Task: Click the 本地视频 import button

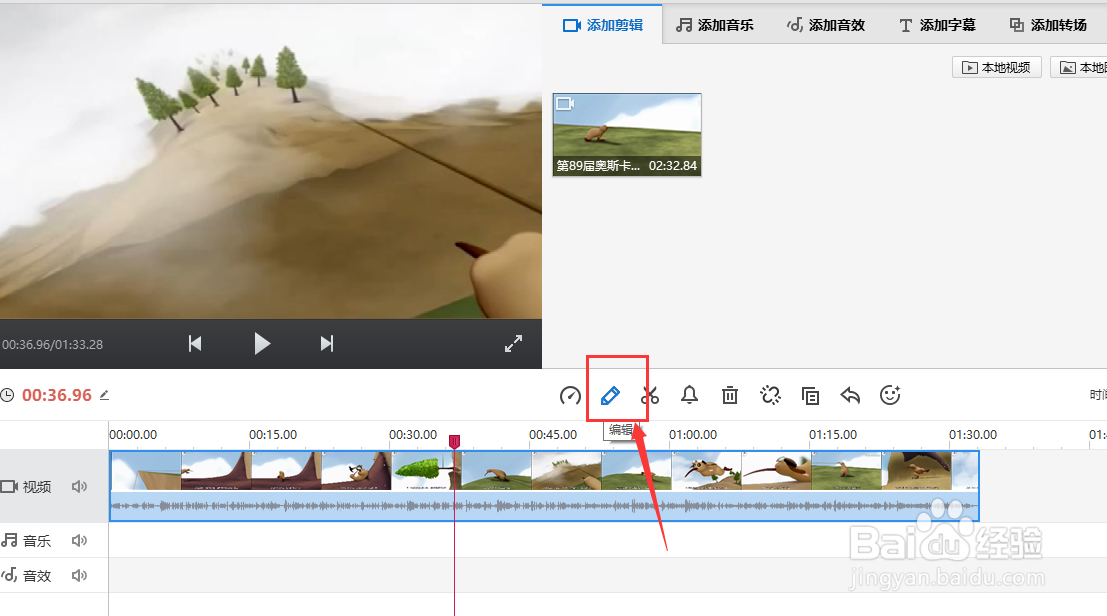Action: click(997, 67)
